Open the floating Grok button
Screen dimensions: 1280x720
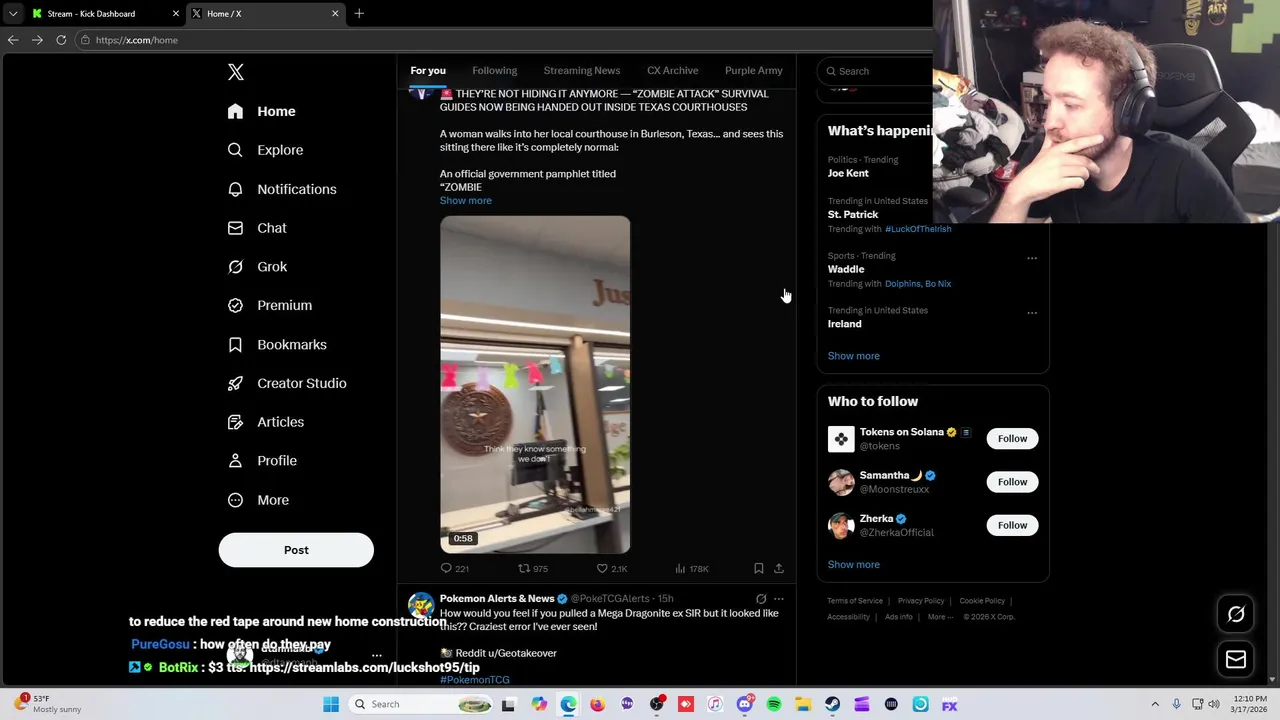pos(1236,615)
